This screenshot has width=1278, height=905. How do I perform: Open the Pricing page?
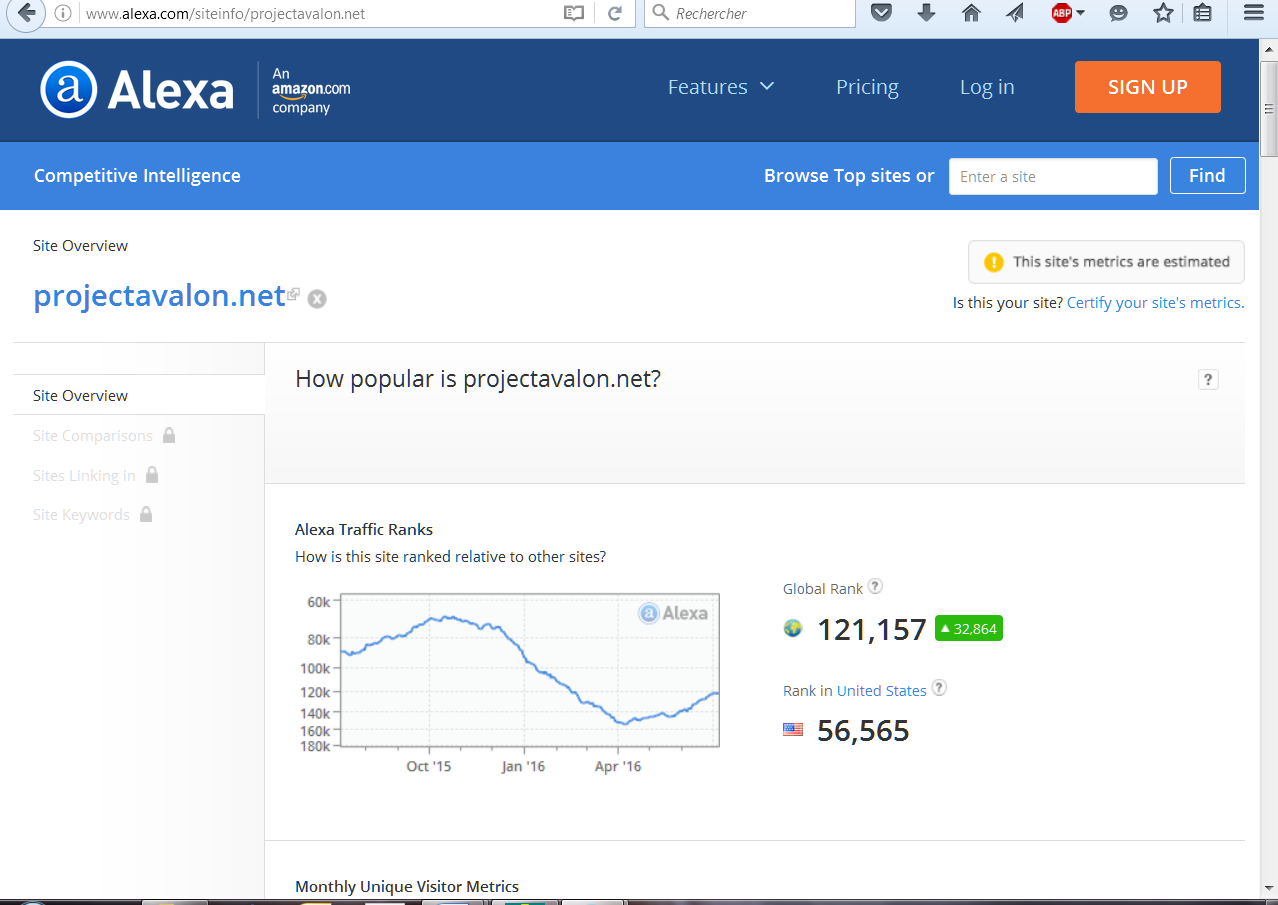[x=867, y=87]
